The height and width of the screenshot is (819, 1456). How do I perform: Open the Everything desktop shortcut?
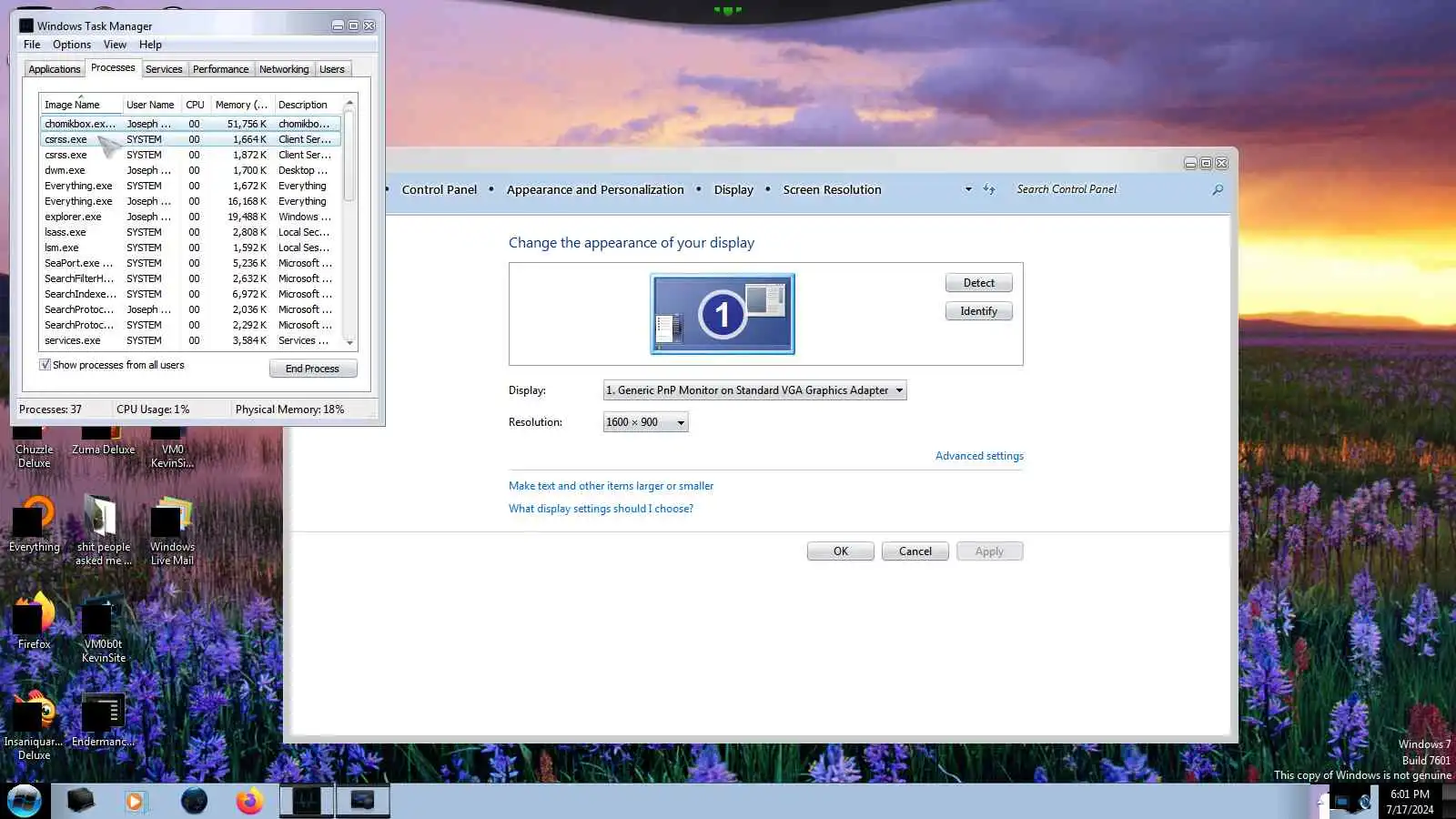pos(35,525)
